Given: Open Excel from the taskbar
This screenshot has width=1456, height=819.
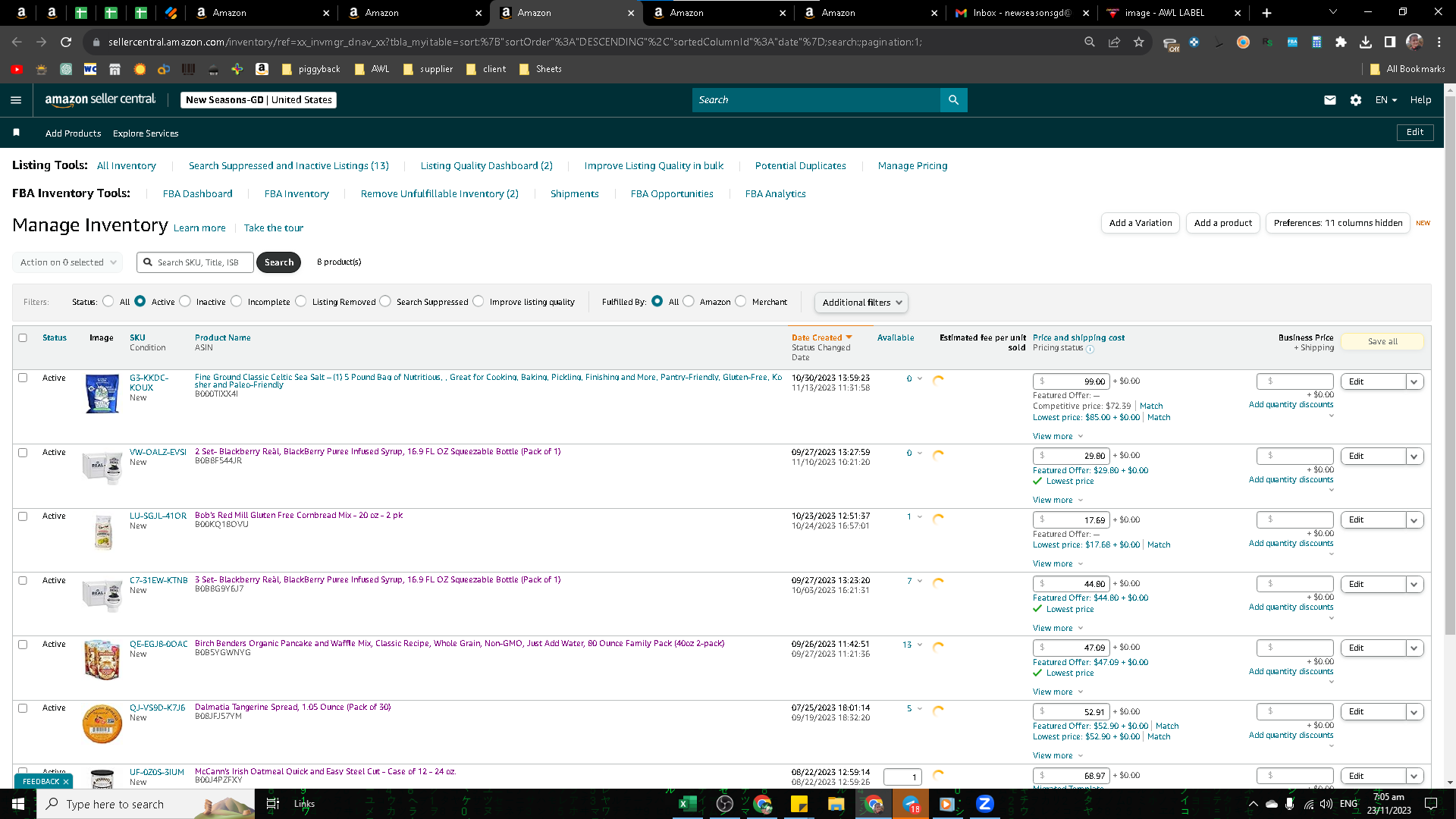Looking at the screenshot, I should click(687, 804).
